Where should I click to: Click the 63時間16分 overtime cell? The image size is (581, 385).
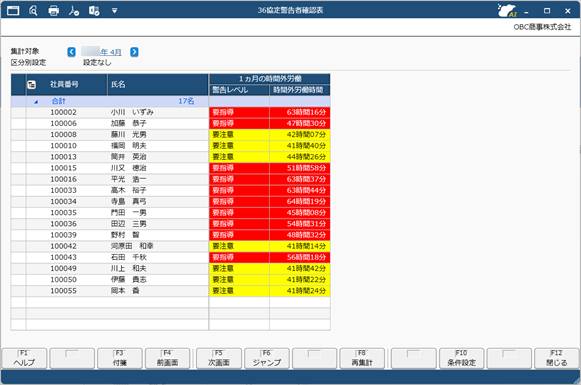tap(300, 112)
